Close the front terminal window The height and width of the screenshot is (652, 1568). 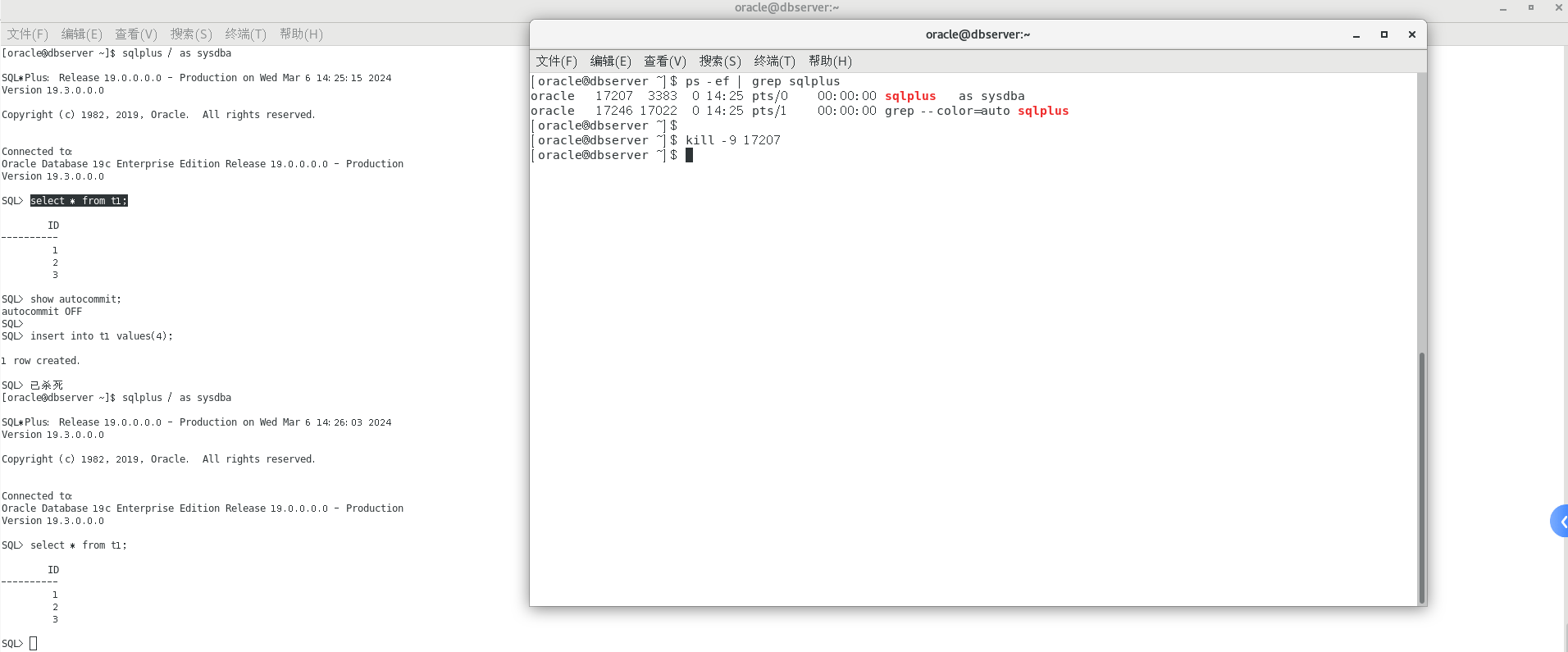click(x=1412, y=34)
